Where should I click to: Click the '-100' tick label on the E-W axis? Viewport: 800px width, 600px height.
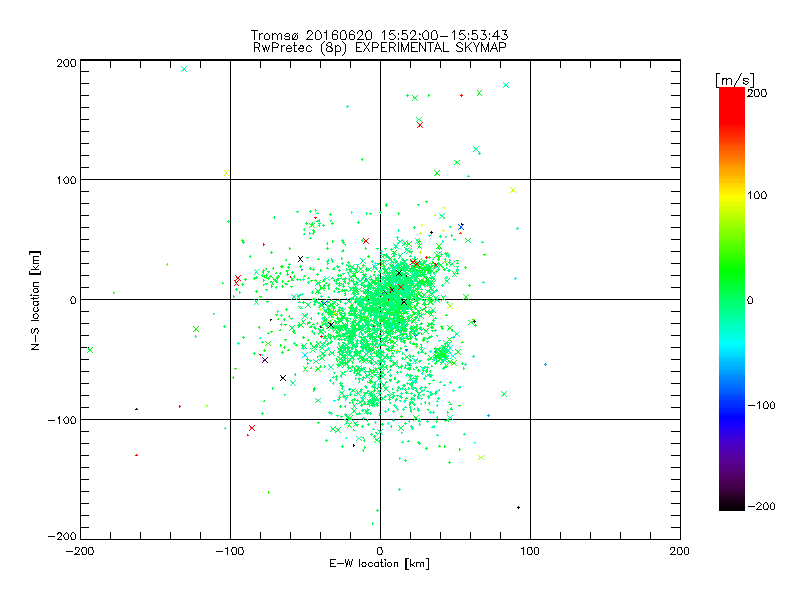[x=231, y=551]
